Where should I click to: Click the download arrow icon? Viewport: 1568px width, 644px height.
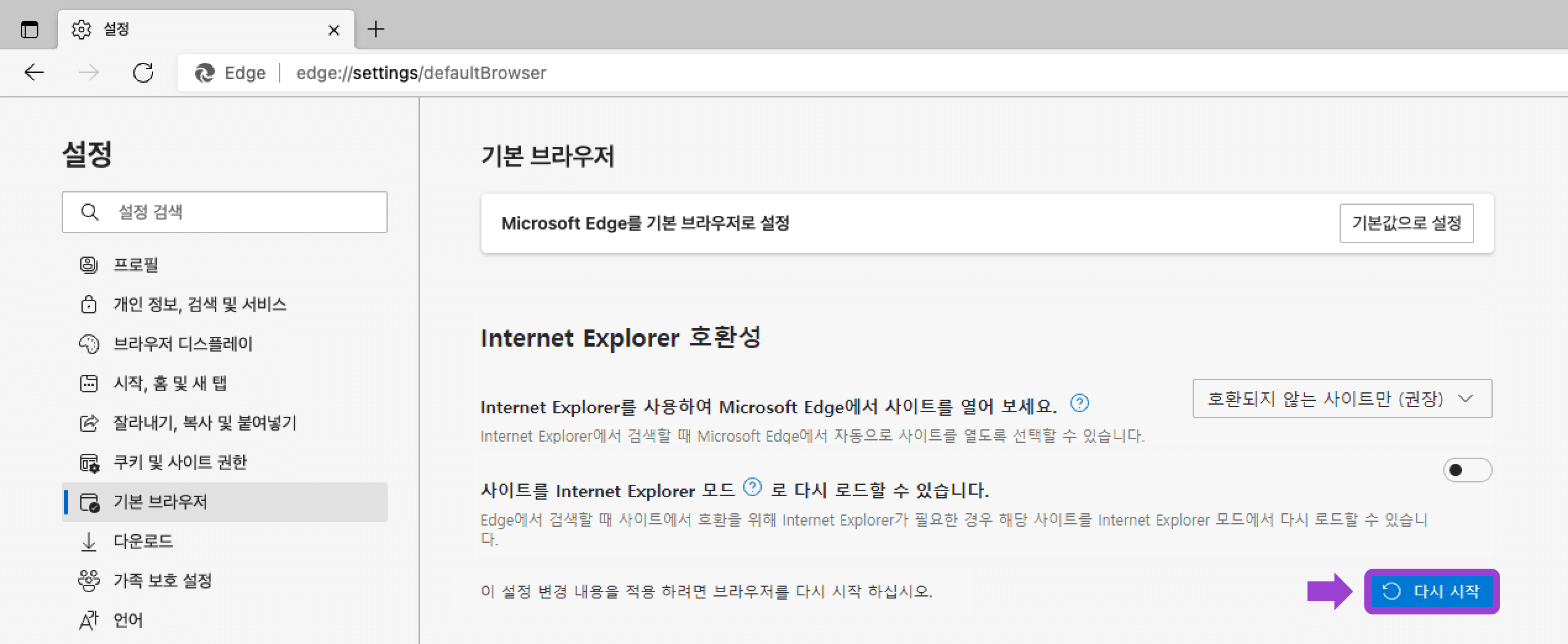point(89,541)
